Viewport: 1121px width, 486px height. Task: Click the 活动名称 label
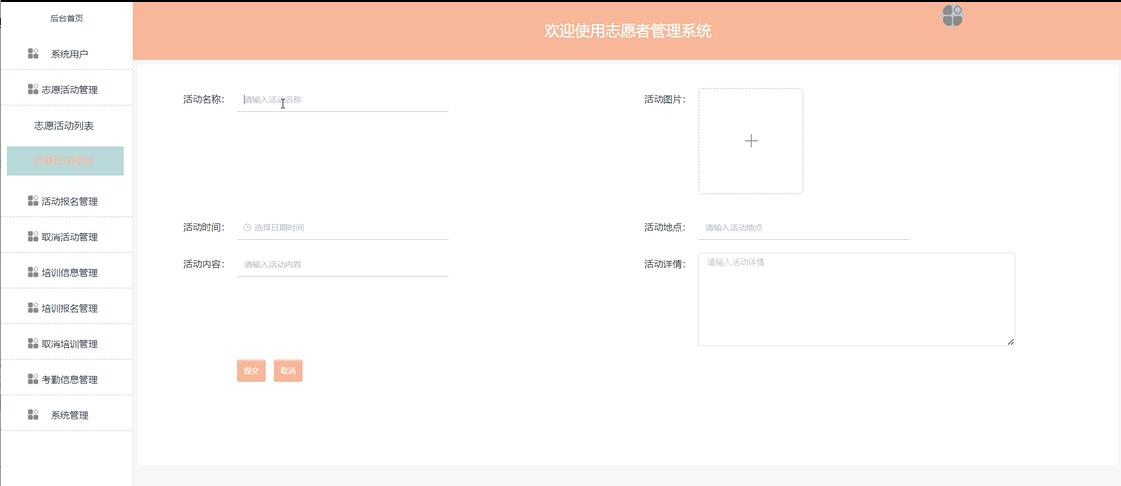click(x=204, y=99)
